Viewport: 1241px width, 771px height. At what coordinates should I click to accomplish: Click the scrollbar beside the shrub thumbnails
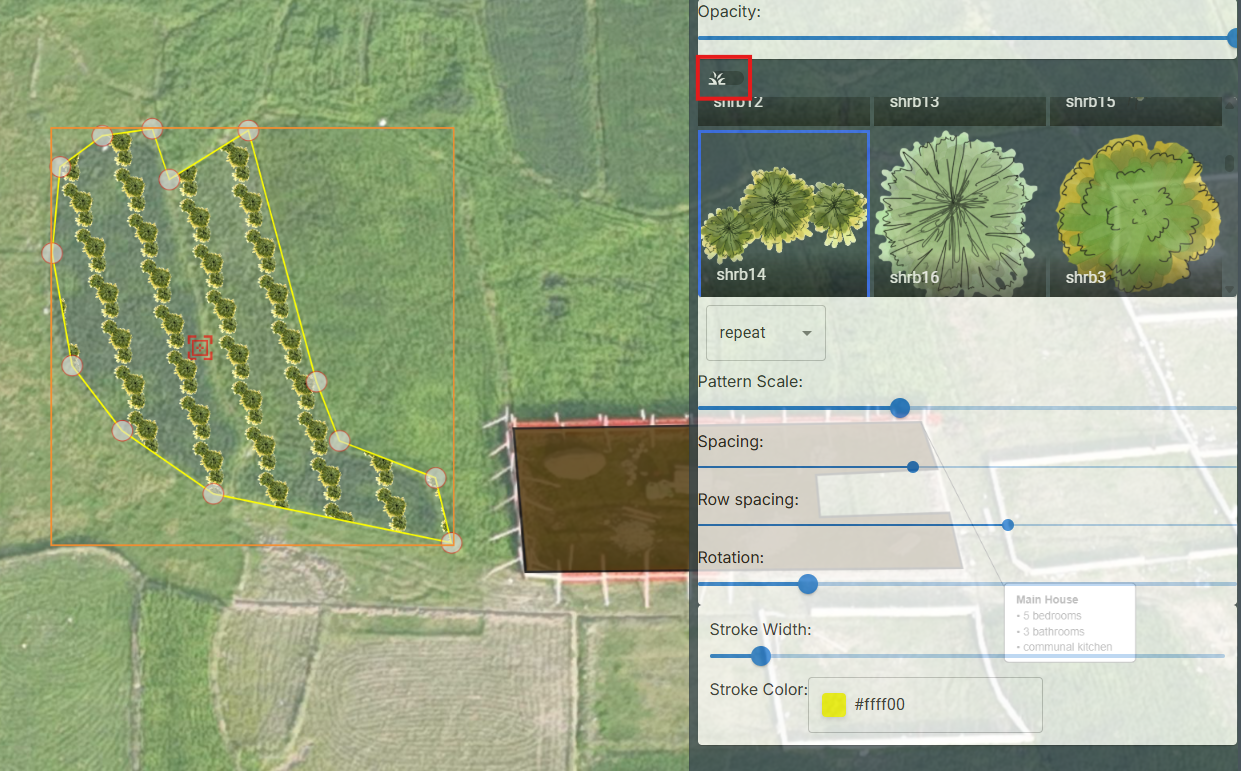(1230, 160)
